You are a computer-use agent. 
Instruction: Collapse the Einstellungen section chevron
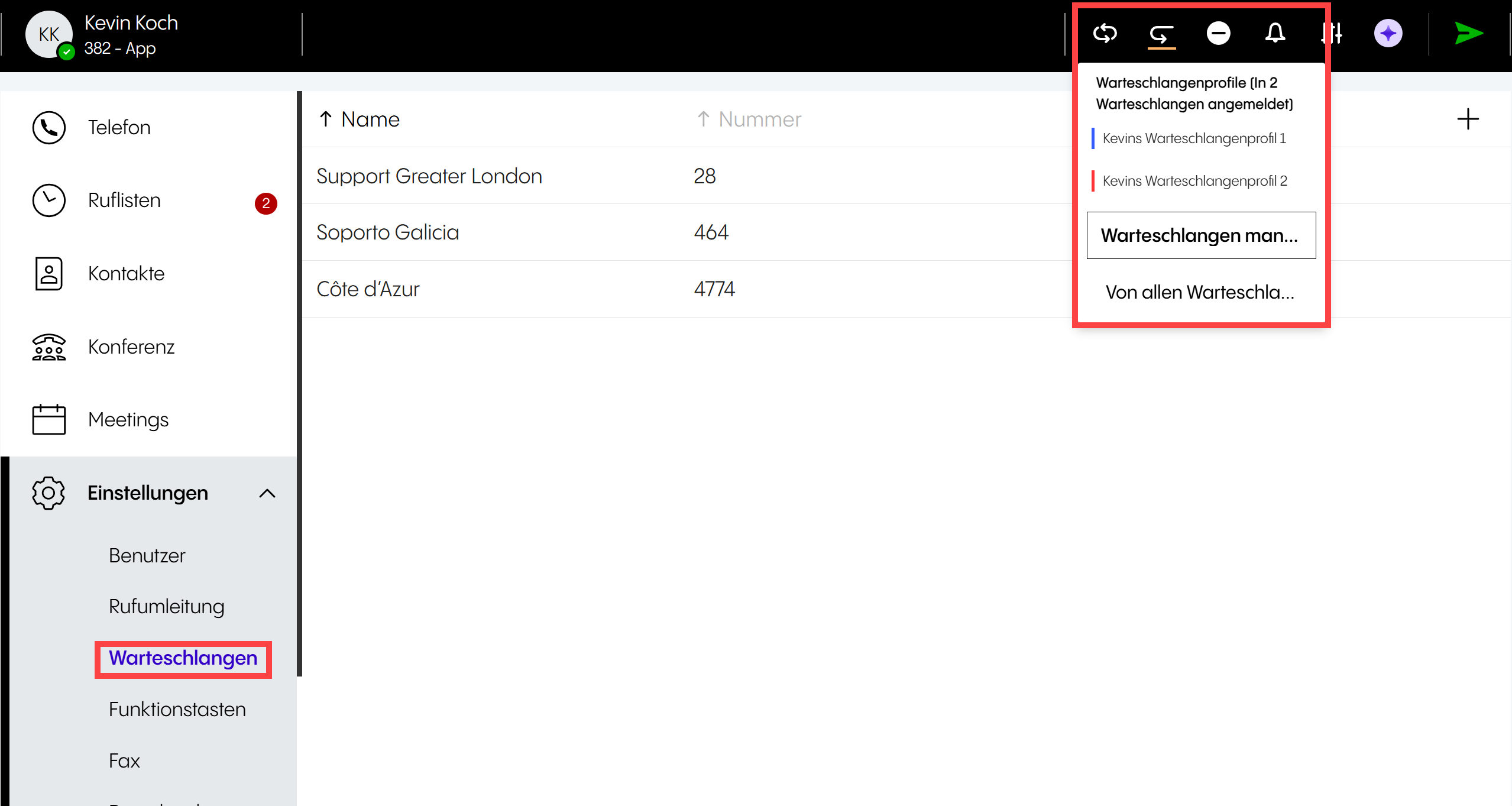[267, 493]
